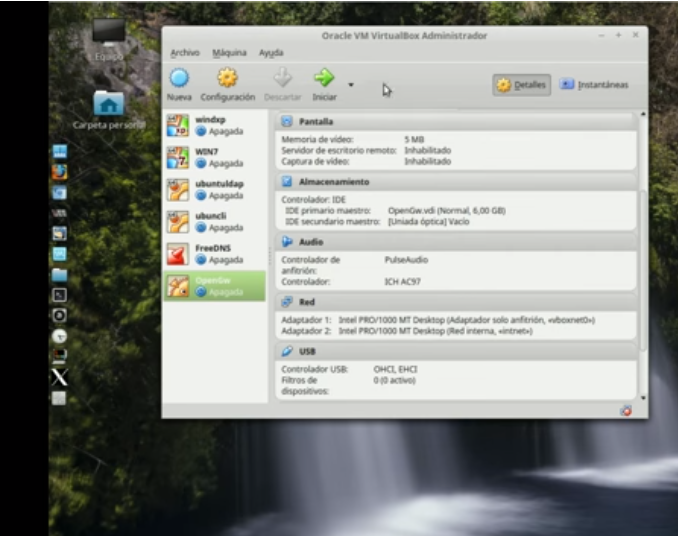Image resolution: width=678 pixels, height=536 pixels.
Task: Open the dropdown arrow beside Iniciar
Action: 351,85
